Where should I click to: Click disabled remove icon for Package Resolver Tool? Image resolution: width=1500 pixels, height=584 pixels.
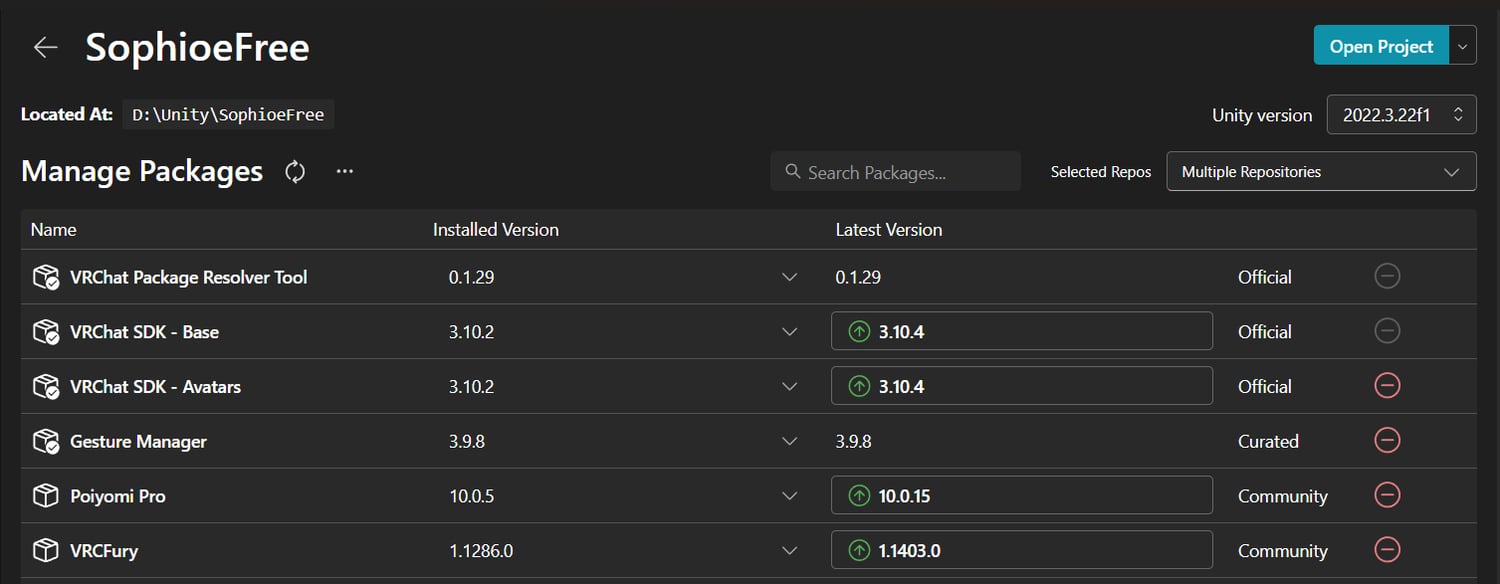[1387, 276]
